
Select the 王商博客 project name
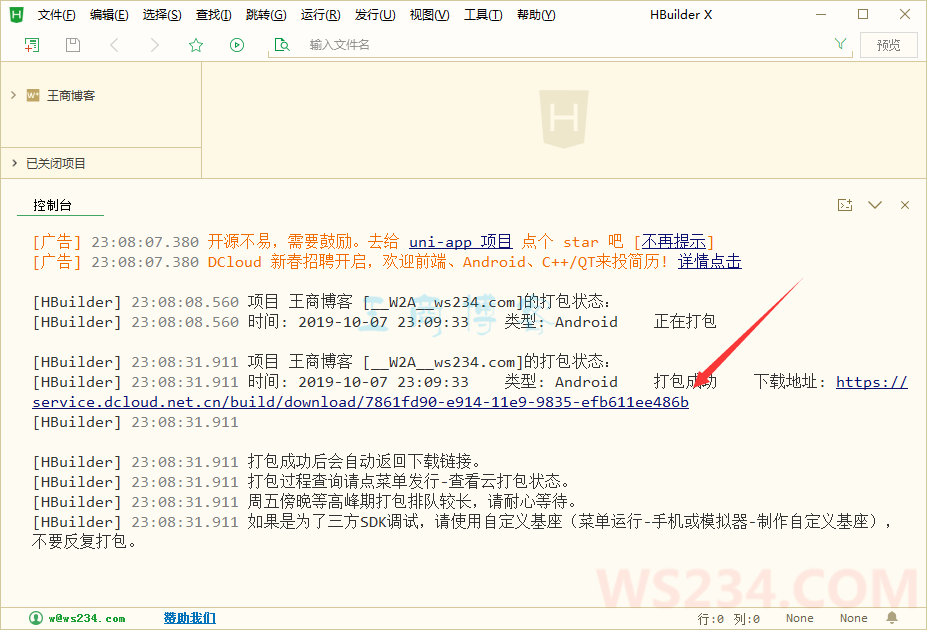[x=71, y=95]
